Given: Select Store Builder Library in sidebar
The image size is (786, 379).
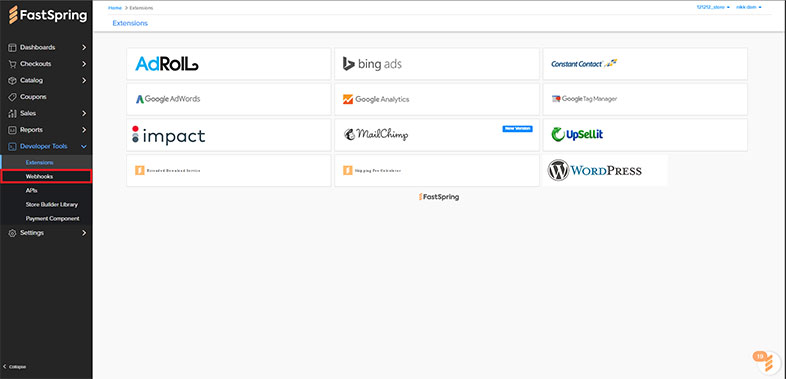Looking at the screenshot, I should click(52, 205).
